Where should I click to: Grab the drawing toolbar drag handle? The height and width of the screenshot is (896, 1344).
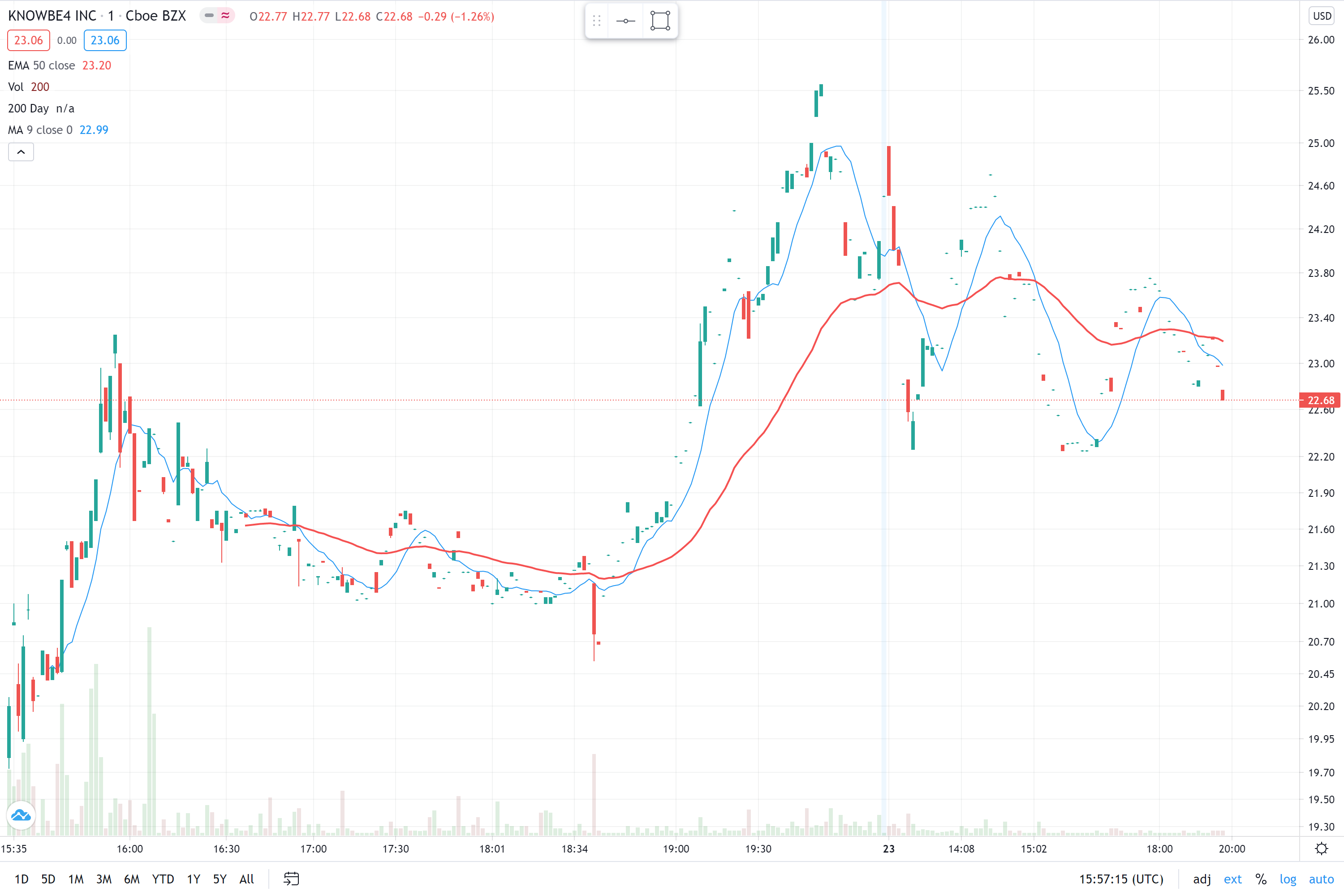(x=597, y=21)
